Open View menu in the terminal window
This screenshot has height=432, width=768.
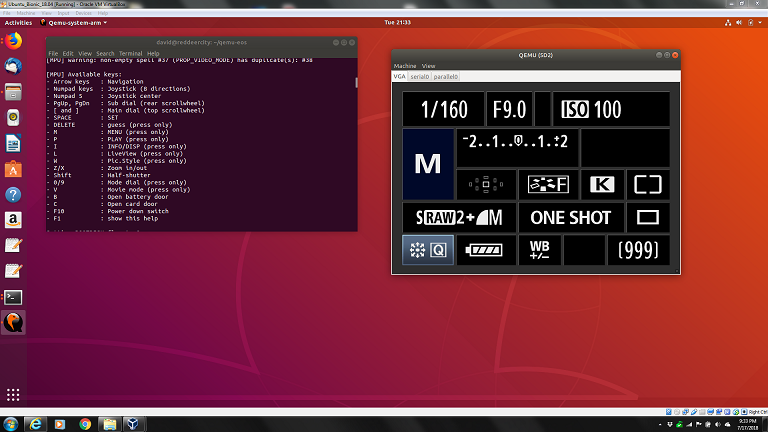(x=85, y=53)
